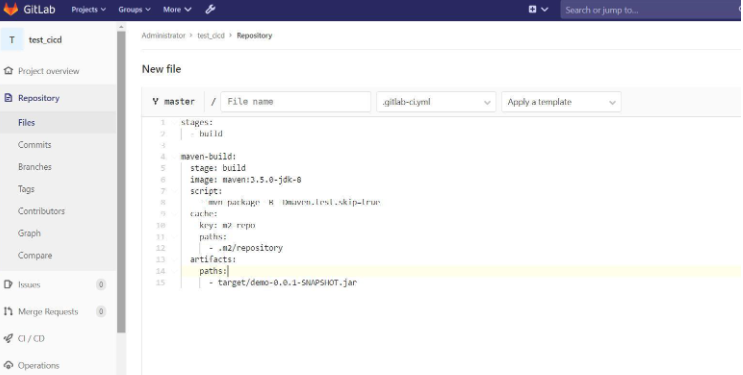Open the .gitlab-ci.yml template type dropdown
Image resolution: width=743 pixels, height=375 pixels.
pos(436,102)
